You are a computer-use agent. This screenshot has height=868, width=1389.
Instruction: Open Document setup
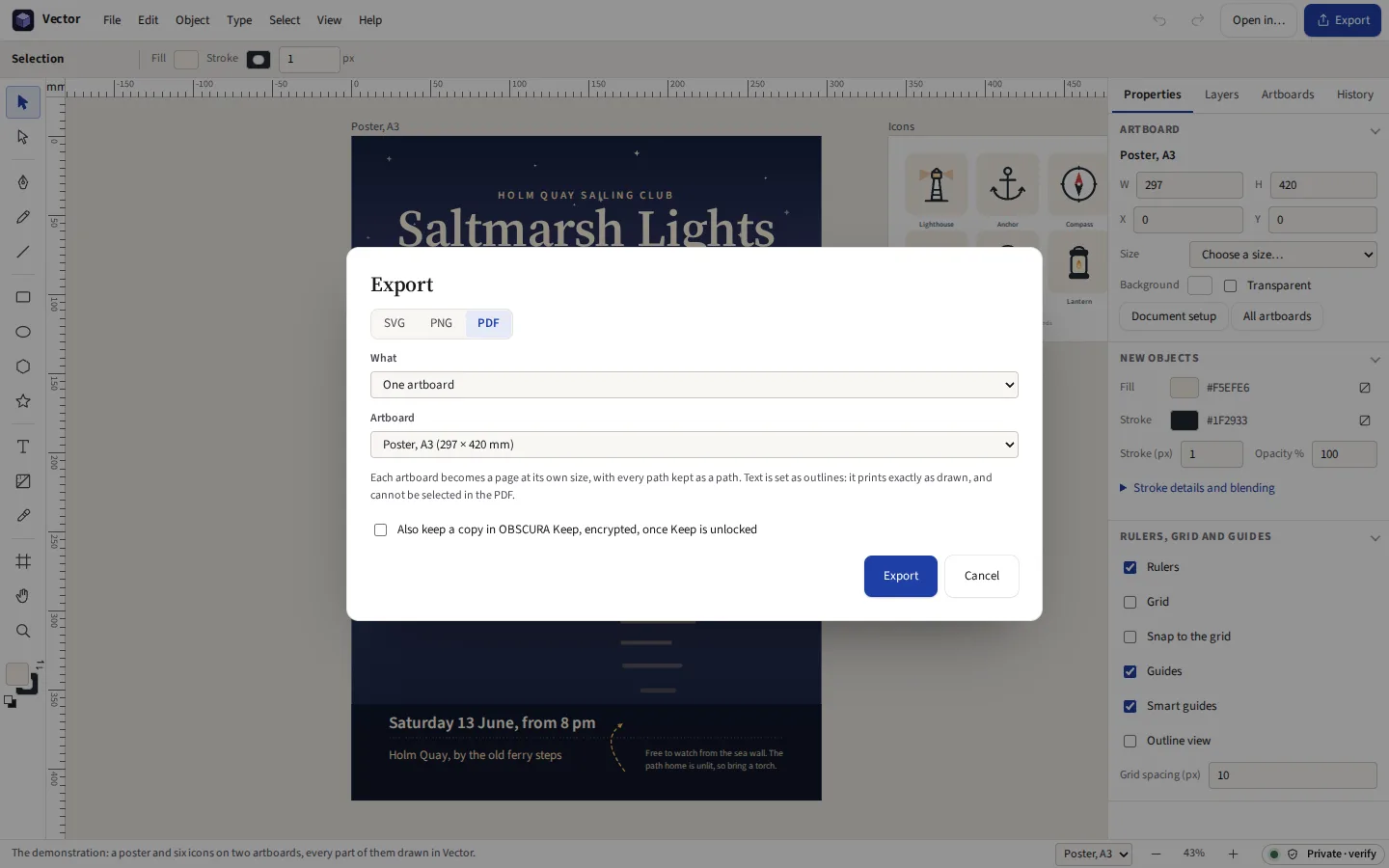(1173, 316)
